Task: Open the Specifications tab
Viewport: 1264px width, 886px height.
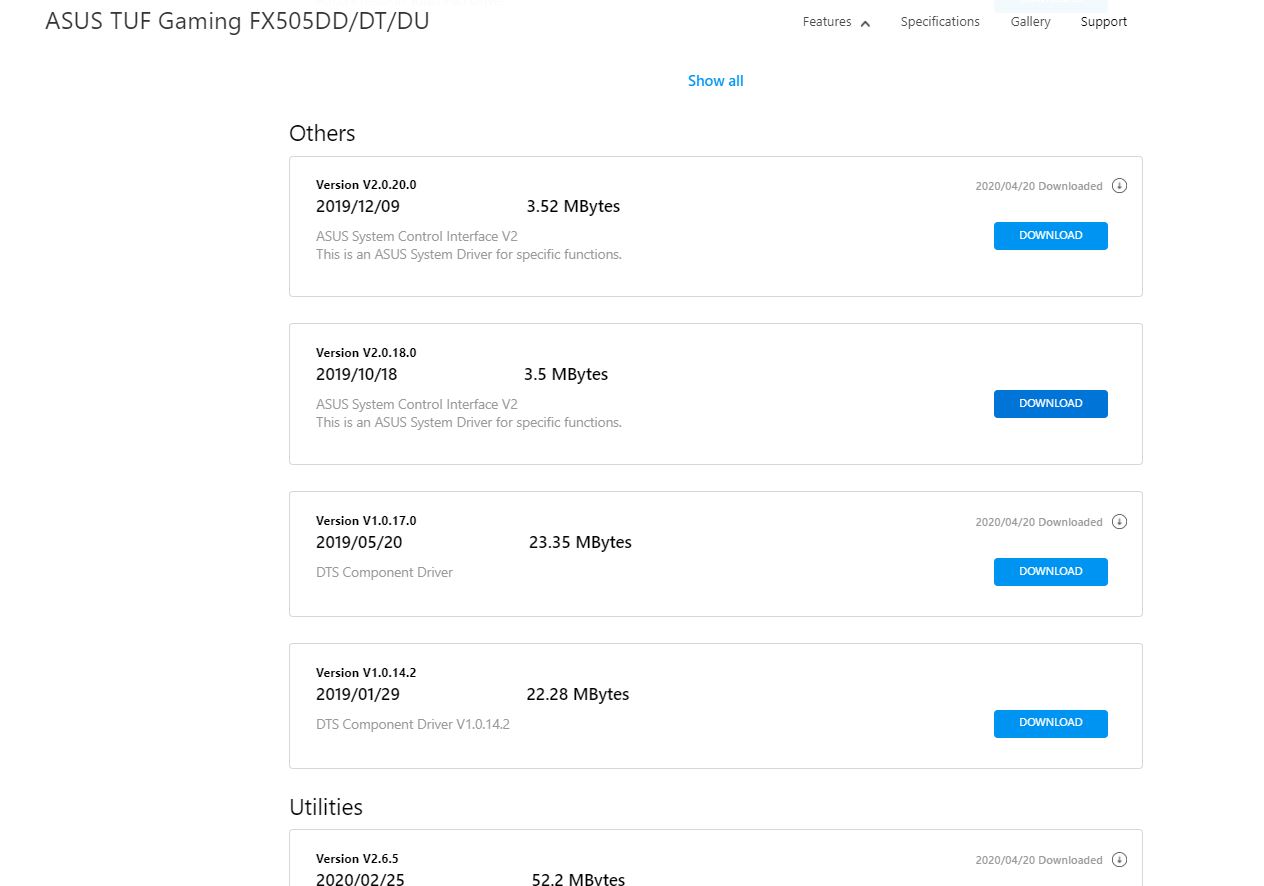Action: pos(940,22)
